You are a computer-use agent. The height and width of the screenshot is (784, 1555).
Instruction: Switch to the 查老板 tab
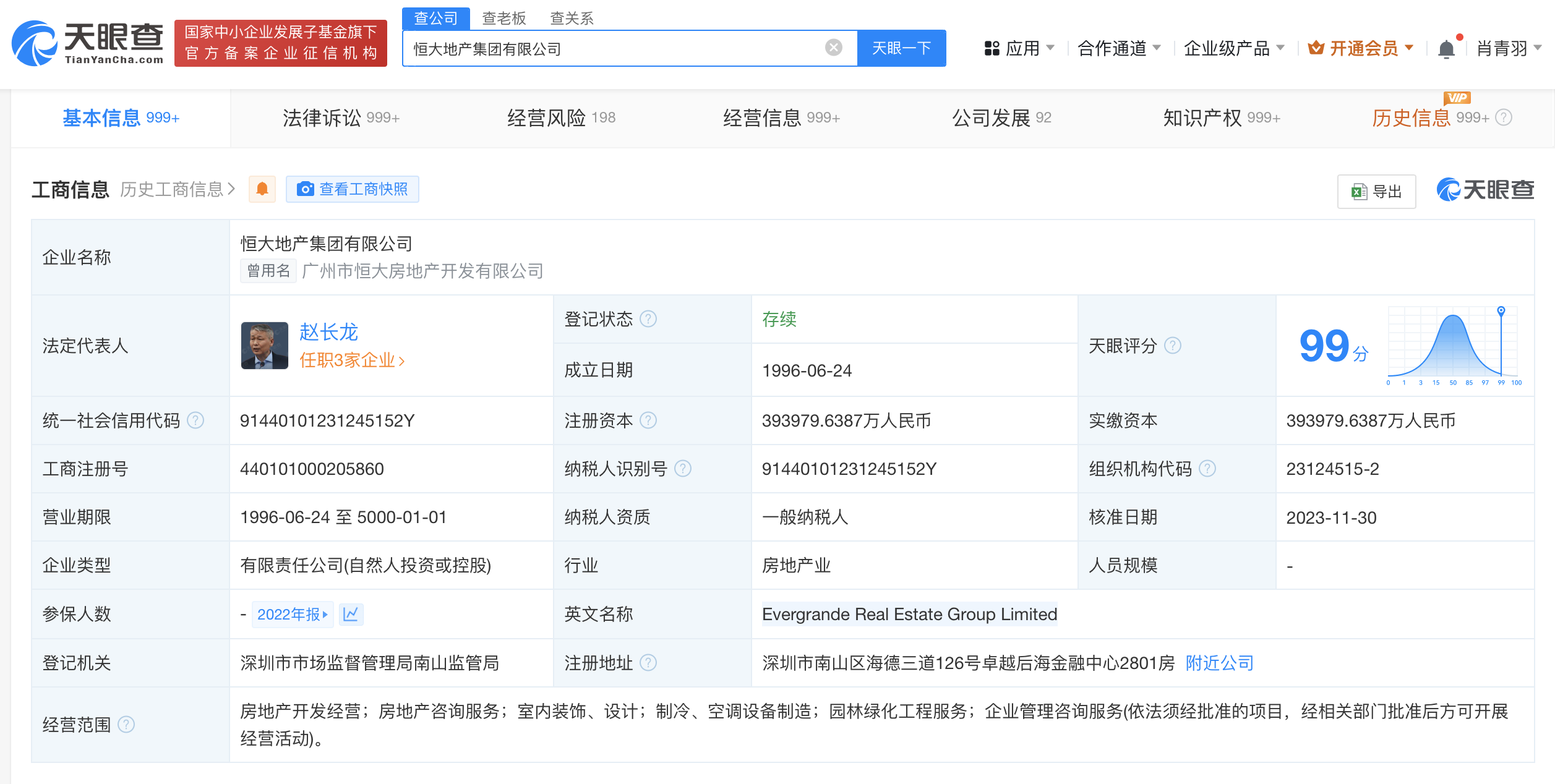tap(502, 18)
